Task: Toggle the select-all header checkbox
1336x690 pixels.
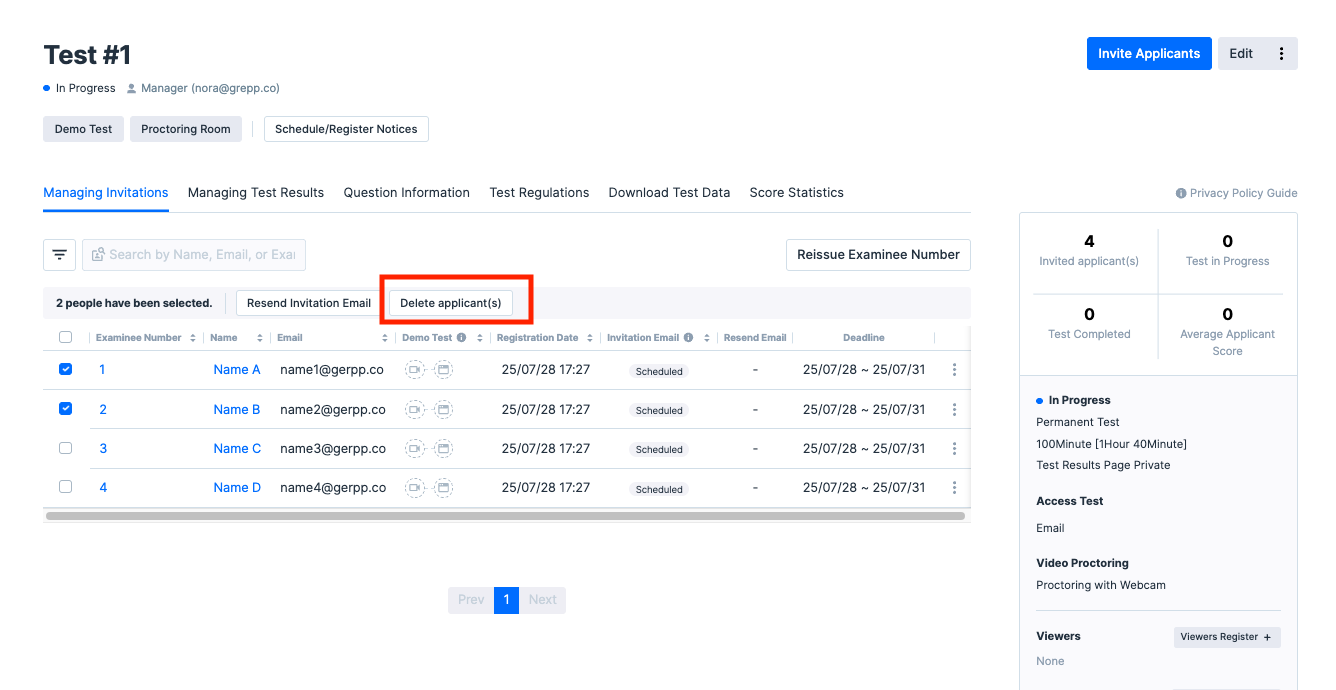Action: [66, 338]
